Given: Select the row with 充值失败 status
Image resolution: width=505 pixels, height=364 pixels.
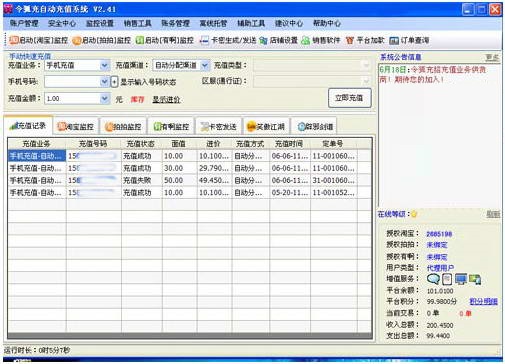Looking at the screenshot, I should pos(190,180).
